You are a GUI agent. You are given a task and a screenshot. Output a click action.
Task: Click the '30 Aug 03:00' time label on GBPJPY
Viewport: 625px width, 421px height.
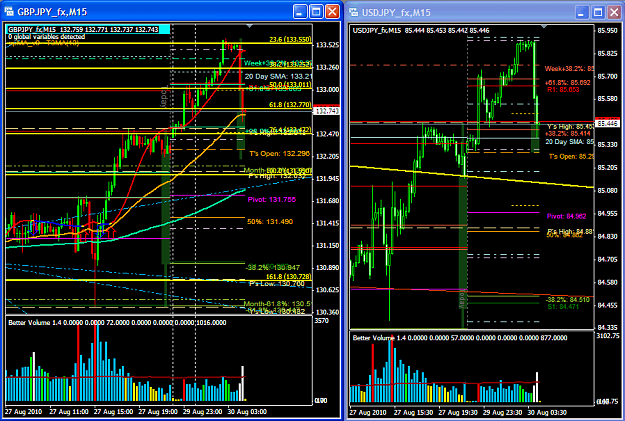[247, 411]
